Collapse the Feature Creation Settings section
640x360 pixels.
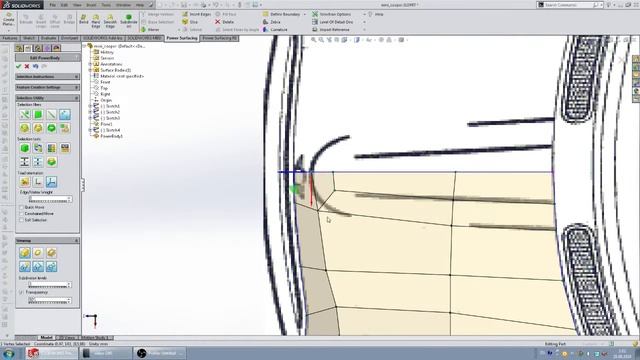pyautogui.click(x=76, y=87)
